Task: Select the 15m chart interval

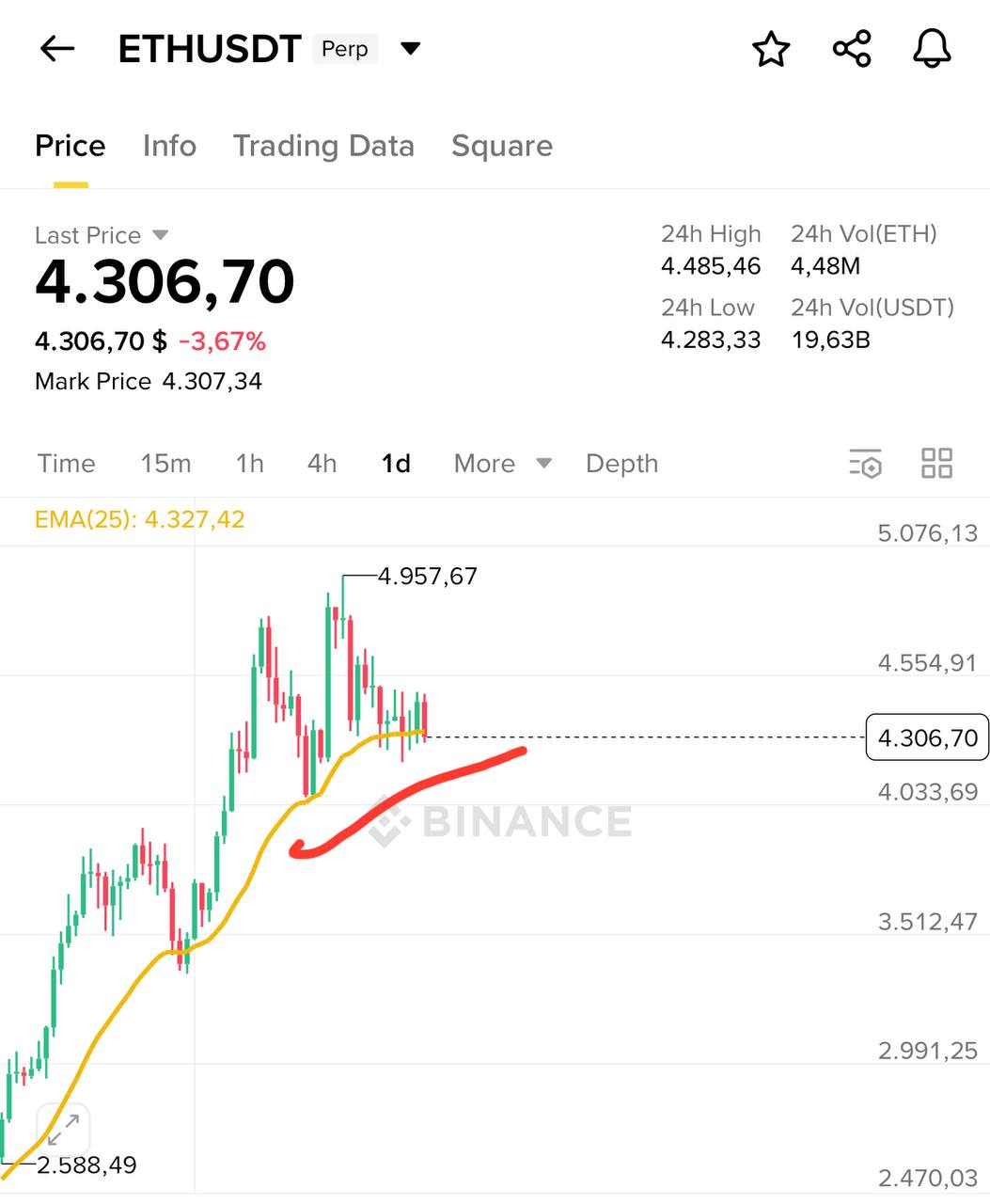Action: (x=165, y=464)
